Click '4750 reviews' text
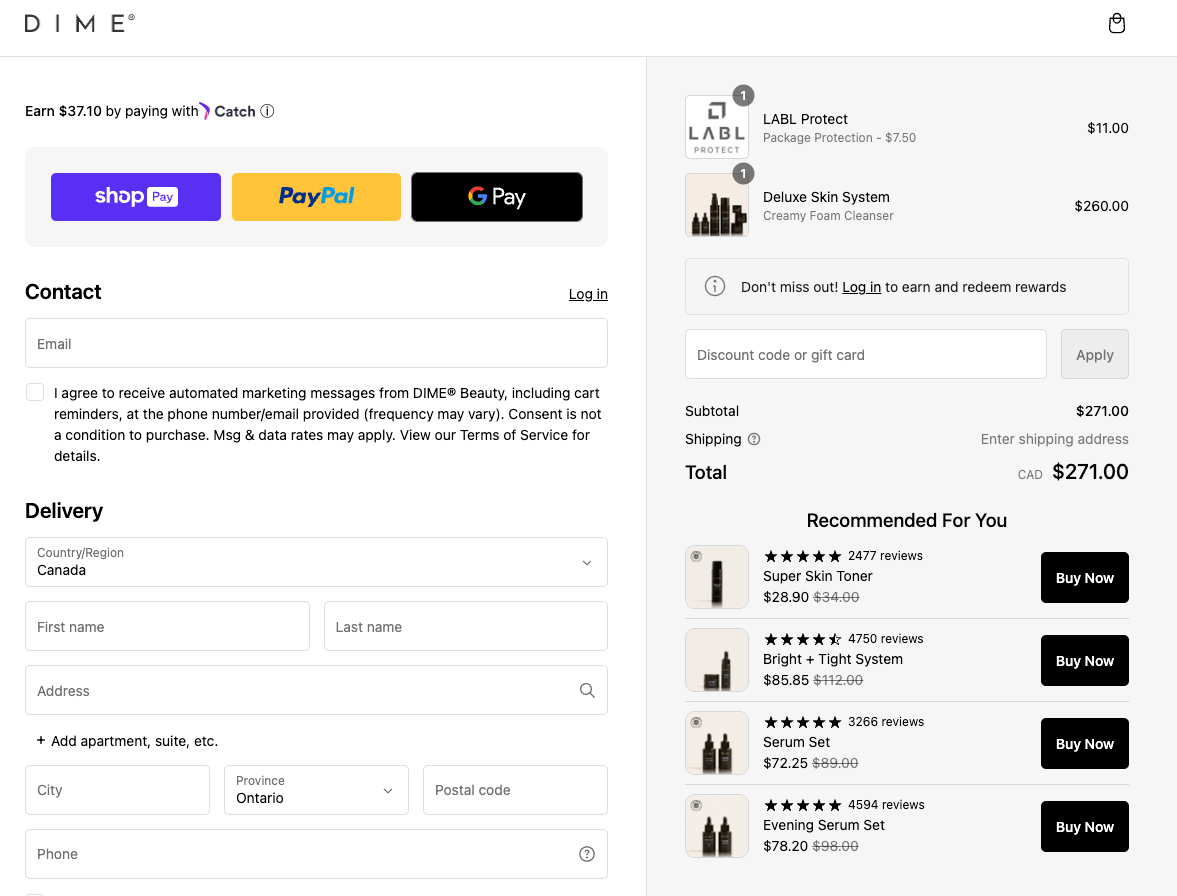 pos(886,639)
